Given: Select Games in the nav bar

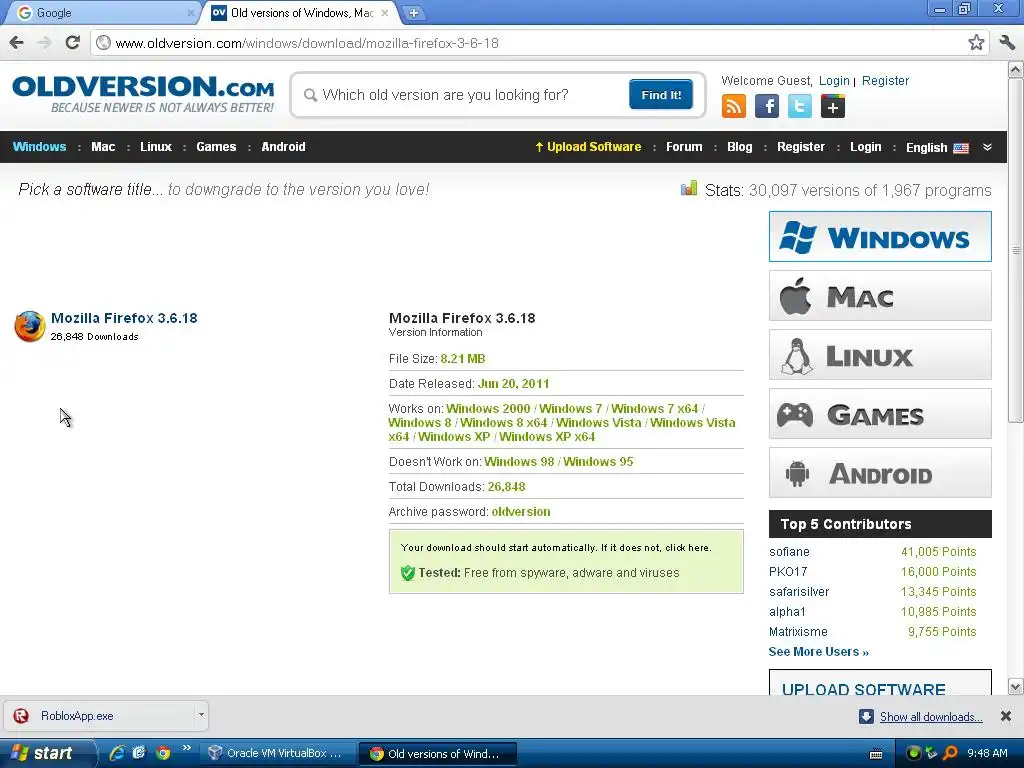Looking at the screenshot, I should click(216, 147).
